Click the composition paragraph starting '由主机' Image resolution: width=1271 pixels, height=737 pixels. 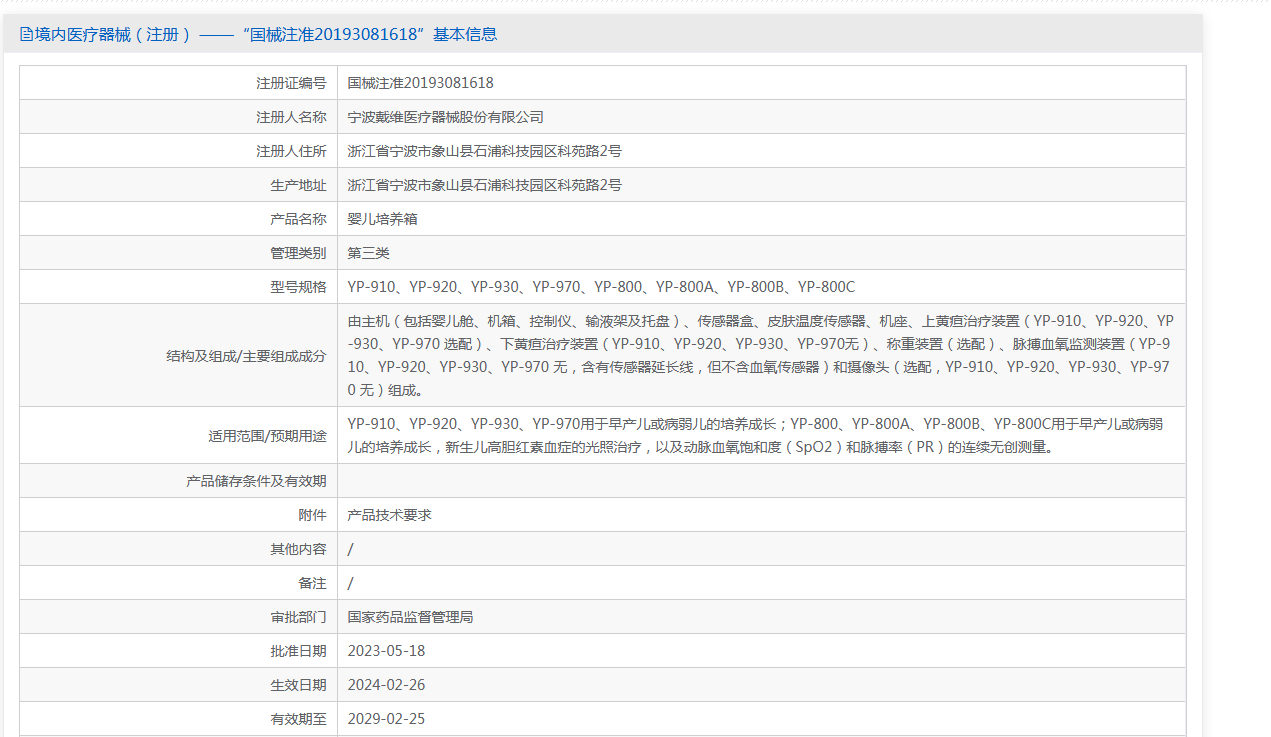click(x=761, y=355)
